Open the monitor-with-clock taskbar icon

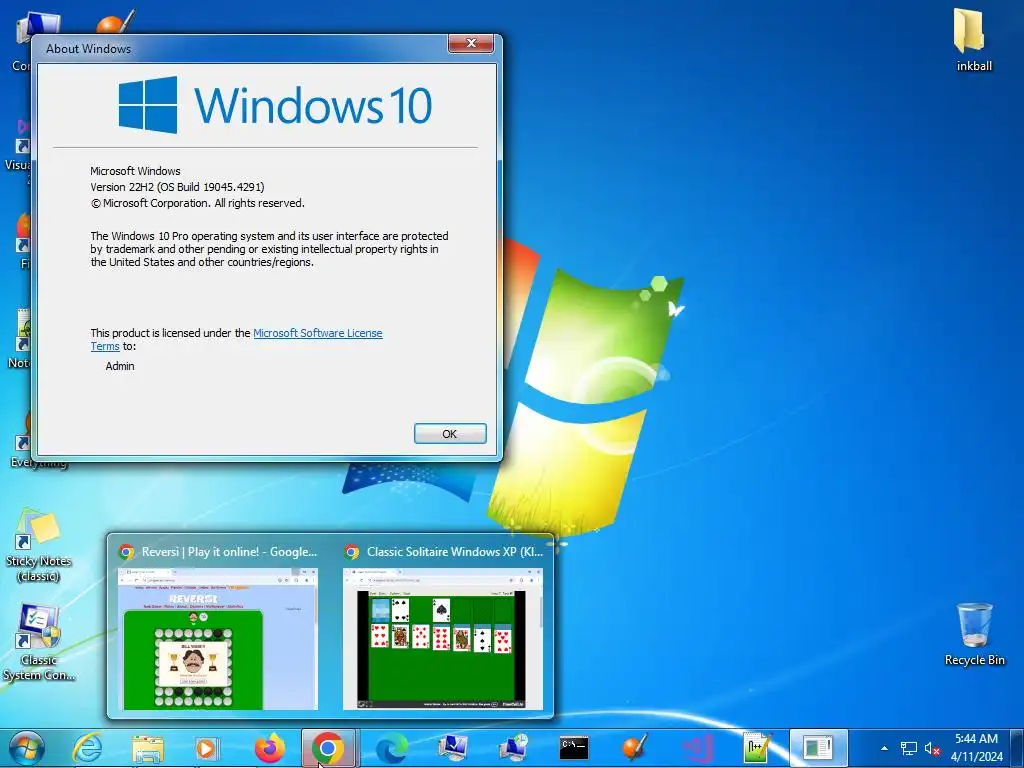click(x=513, y=748)
